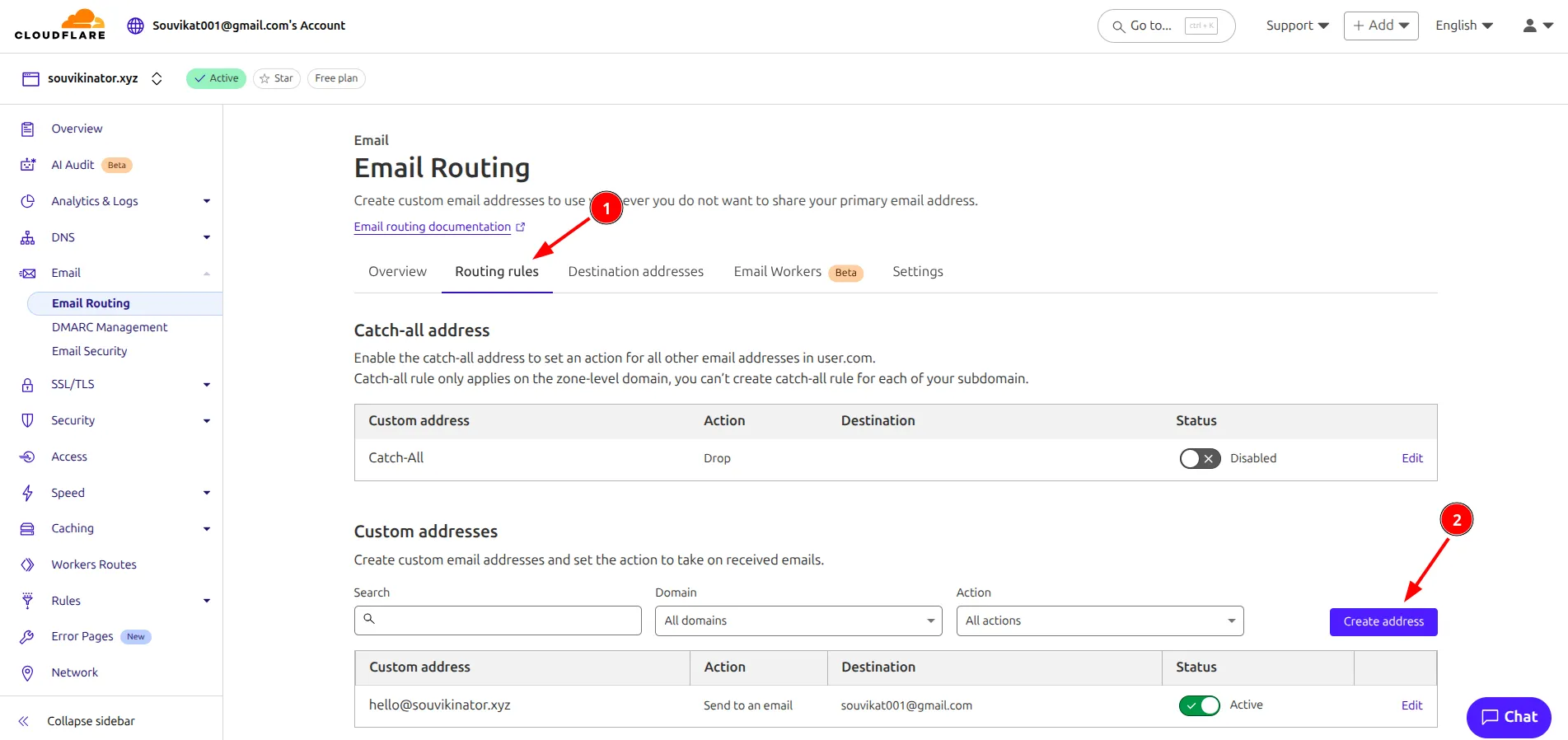Star the souvikinator.xyz domain
Screen dimensions: 1568x740
pyautogui.click(x=277, y=78)
